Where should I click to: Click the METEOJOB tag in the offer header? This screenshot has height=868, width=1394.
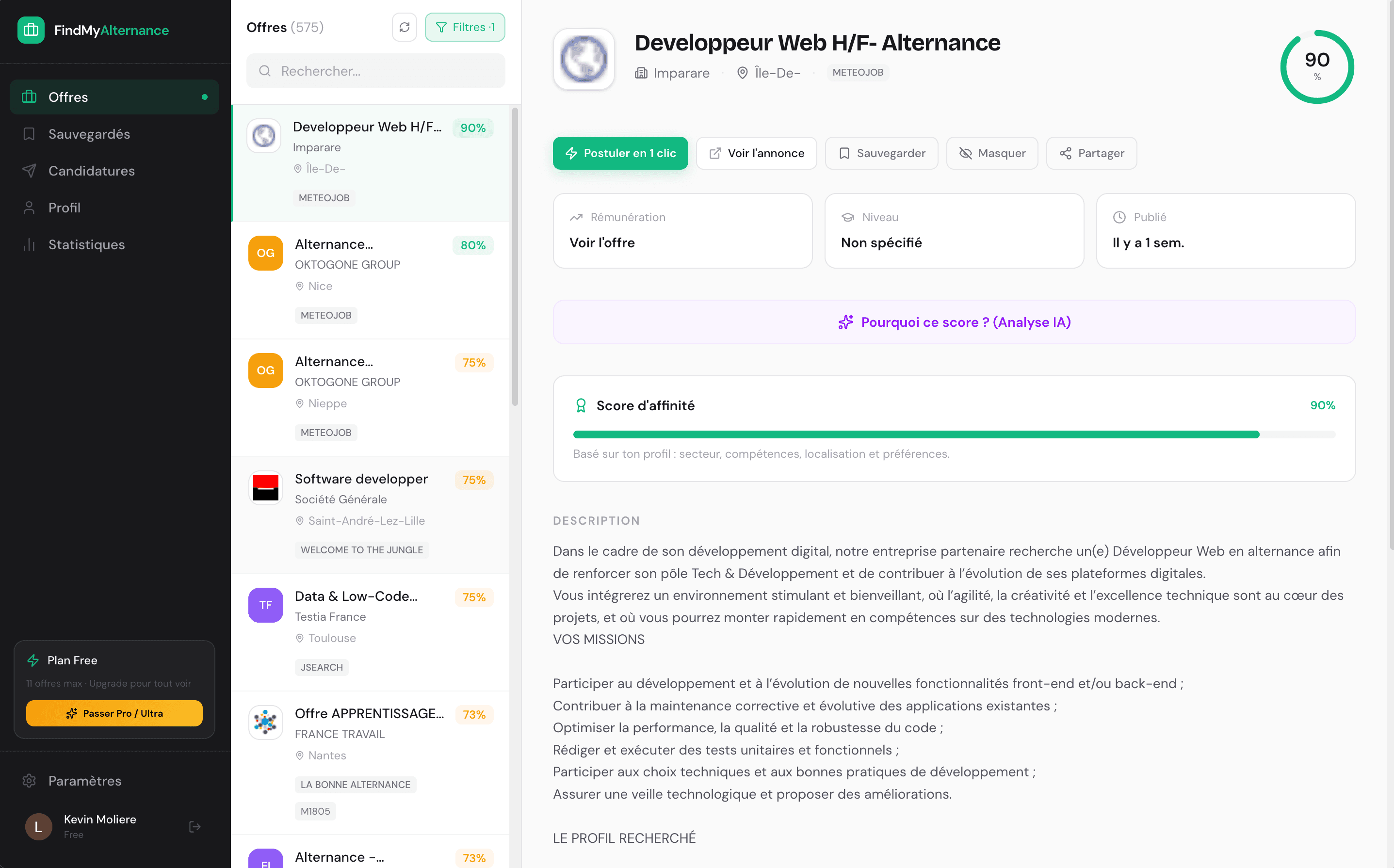click(858, 72)
